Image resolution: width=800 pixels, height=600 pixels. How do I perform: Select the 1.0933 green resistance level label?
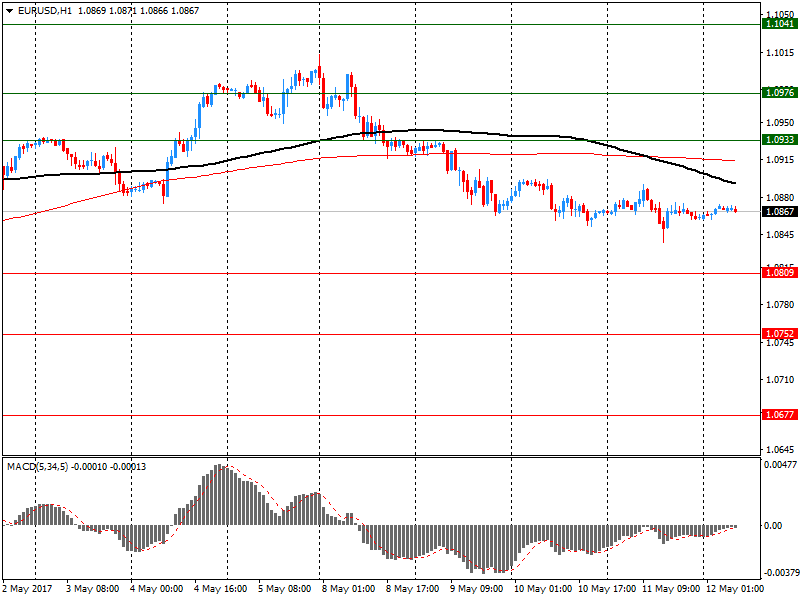point(780,140)
